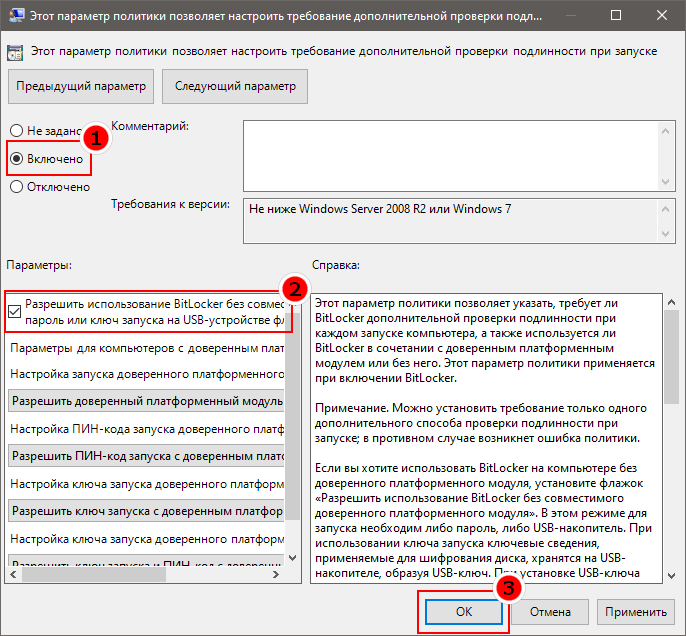Click the version requirements scroll-up arrow
The width and height of the screenshot is (686, 636).
pyautogui.click(x=665, y=209)
